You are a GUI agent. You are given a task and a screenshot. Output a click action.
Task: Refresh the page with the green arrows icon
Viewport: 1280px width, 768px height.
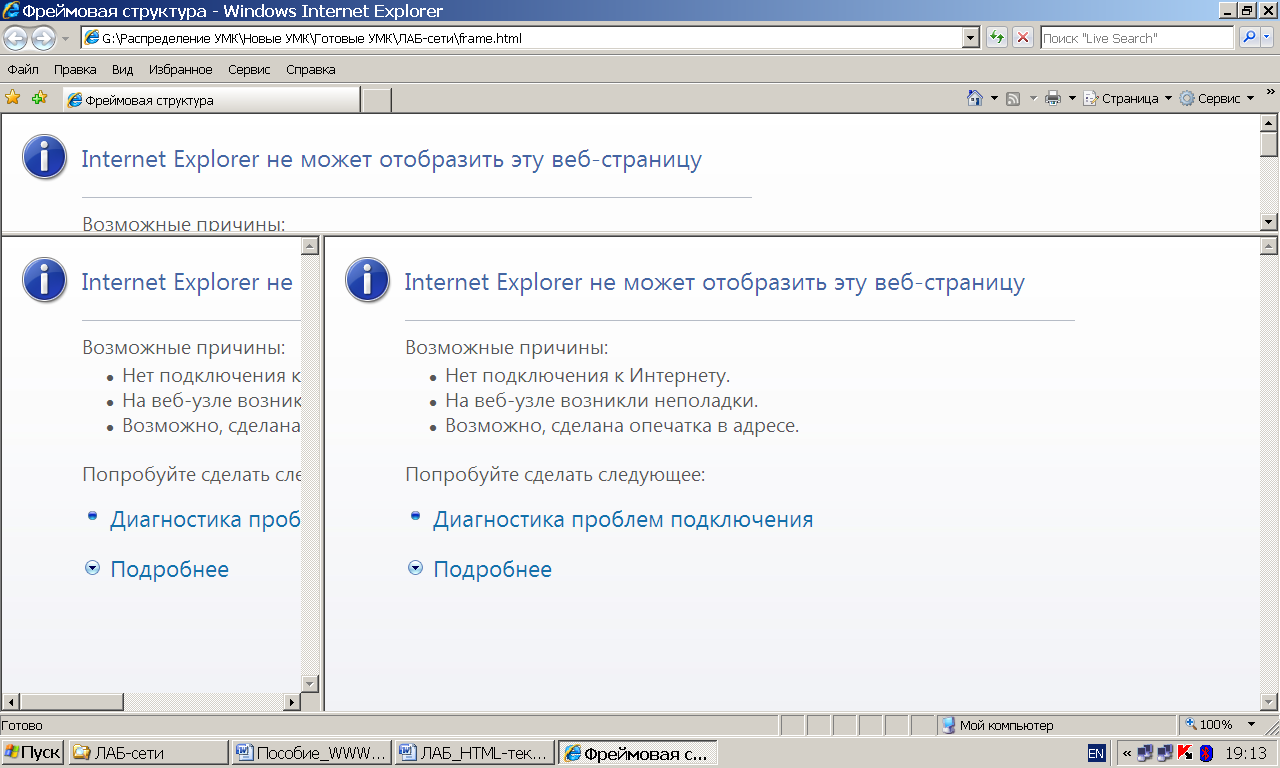click(997, 38)
